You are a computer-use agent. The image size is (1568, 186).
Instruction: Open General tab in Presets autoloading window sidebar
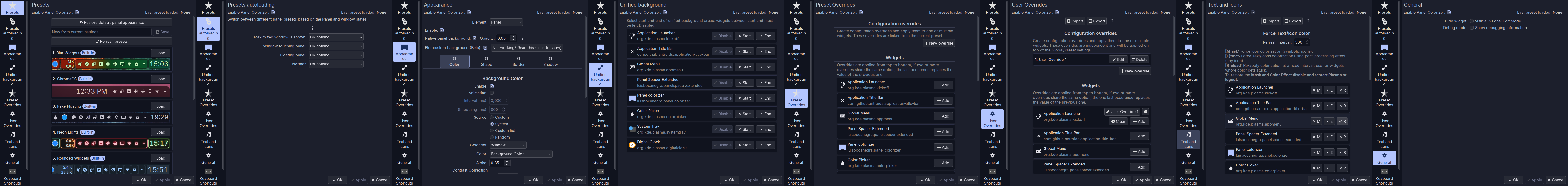208,158
